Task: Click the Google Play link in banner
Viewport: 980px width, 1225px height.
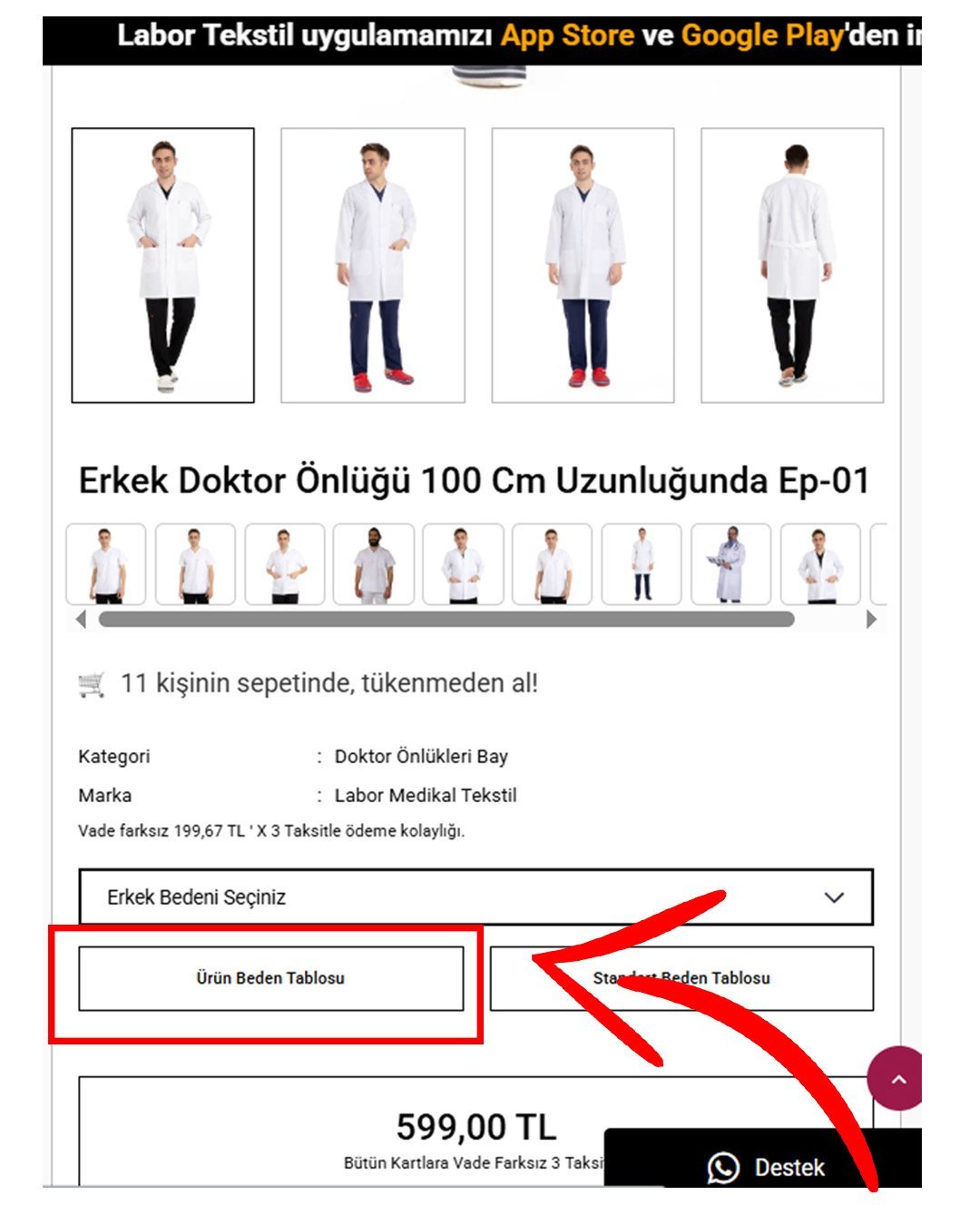Action: [762, 35]
